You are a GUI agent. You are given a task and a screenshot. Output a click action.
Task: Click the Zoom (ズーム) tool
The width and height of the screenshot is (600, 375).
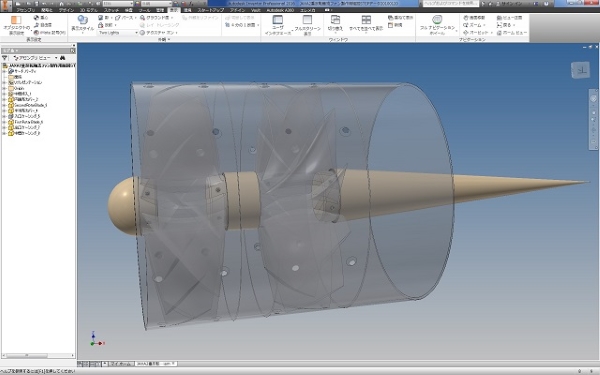[474, 25]
